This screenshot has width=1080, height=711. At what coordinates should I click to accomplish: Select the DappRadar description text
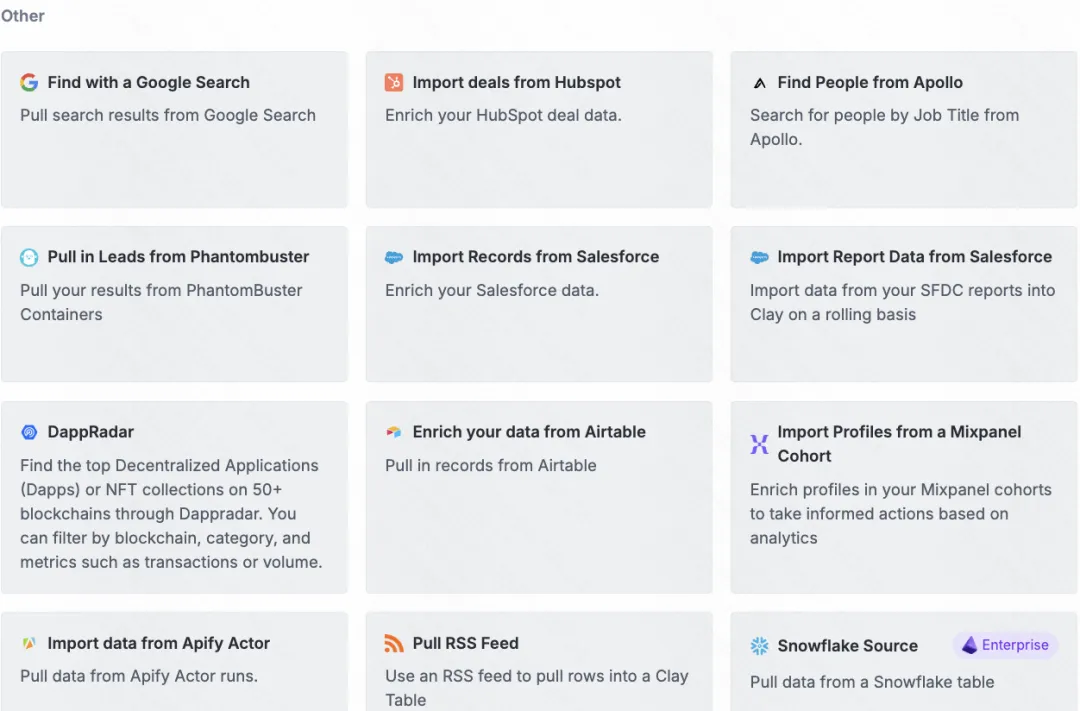172,514
